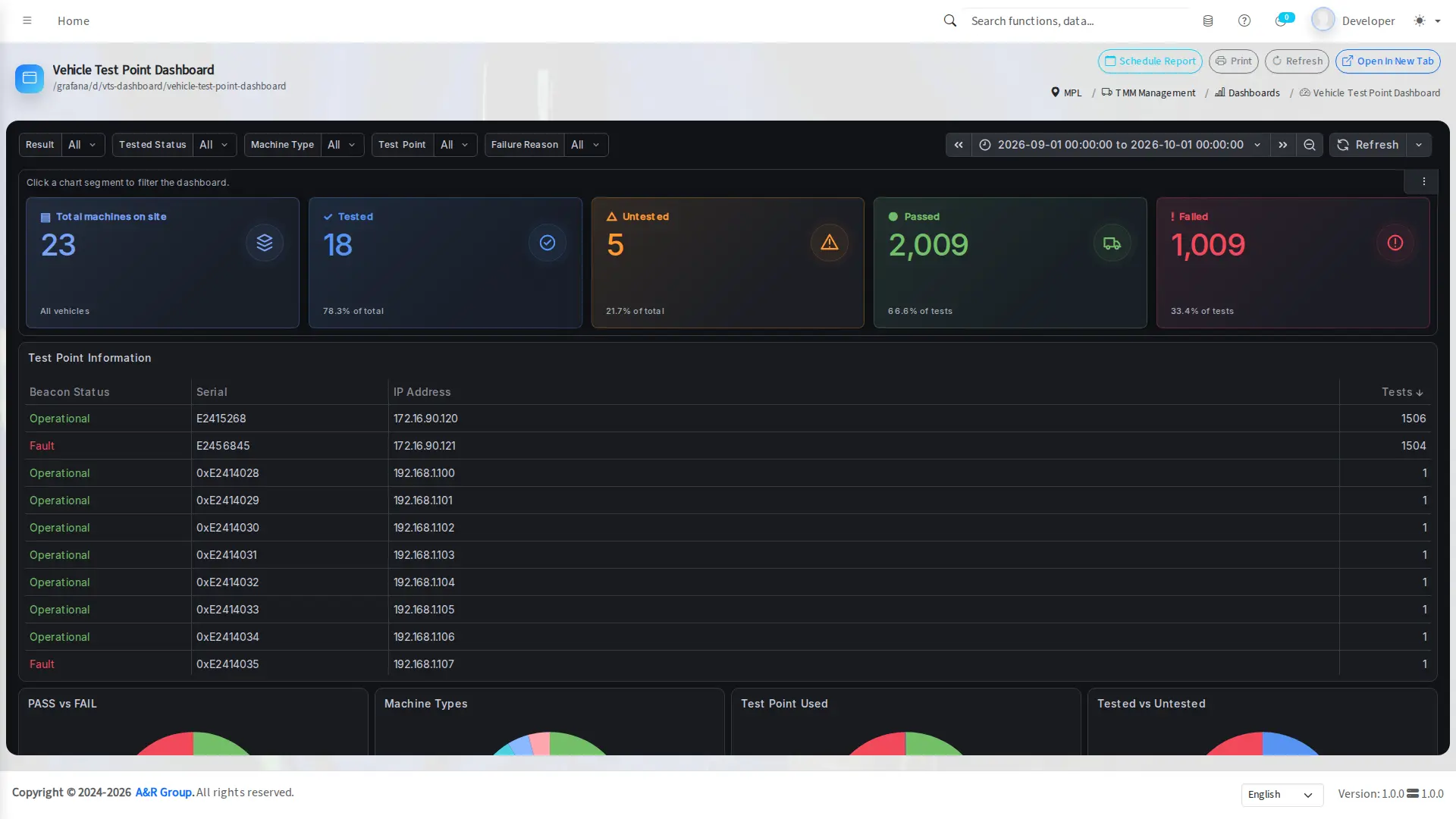Click the alert icon on Failed card
The image size is (1456, 819).
1395,243
